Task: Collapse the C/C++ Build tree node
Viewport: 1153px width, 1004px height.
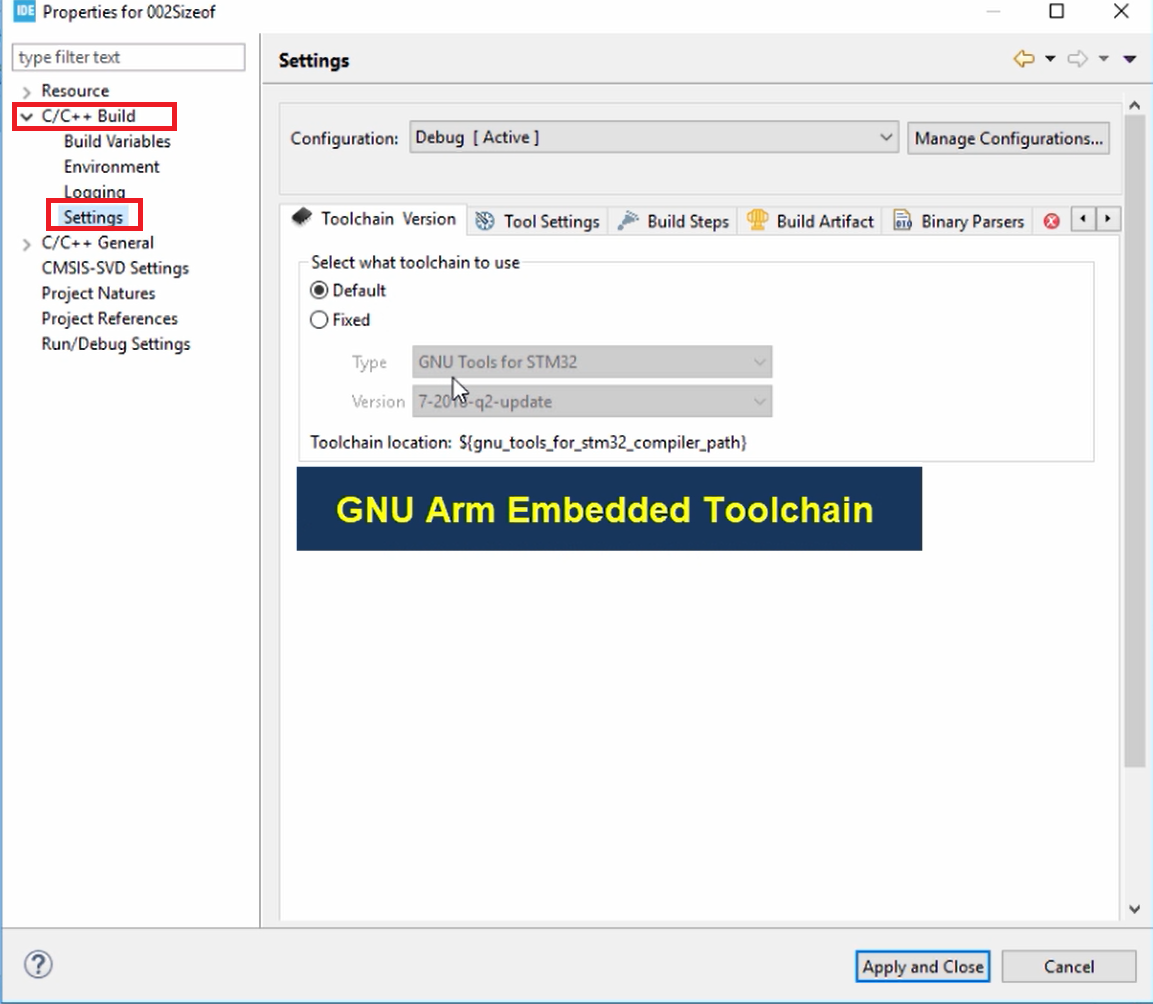Action: [x=26, y=117]
